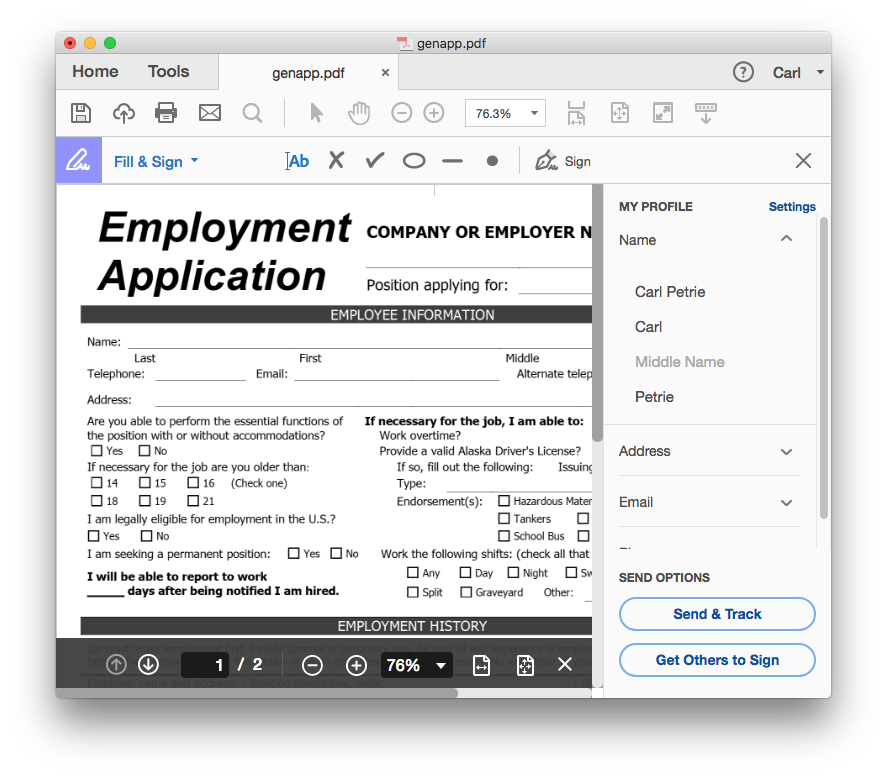Screen dimensions: 887x778
Task: Click the Email document icon
Action: 209,112
